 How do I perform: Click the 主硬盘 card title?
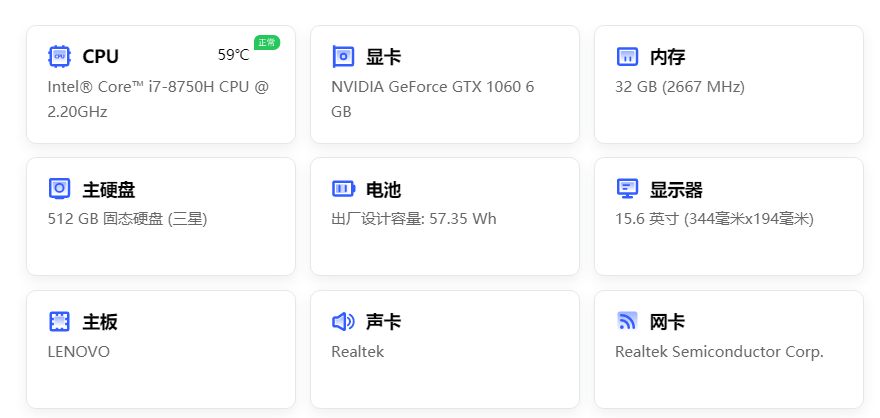click(x=109, y=190)
